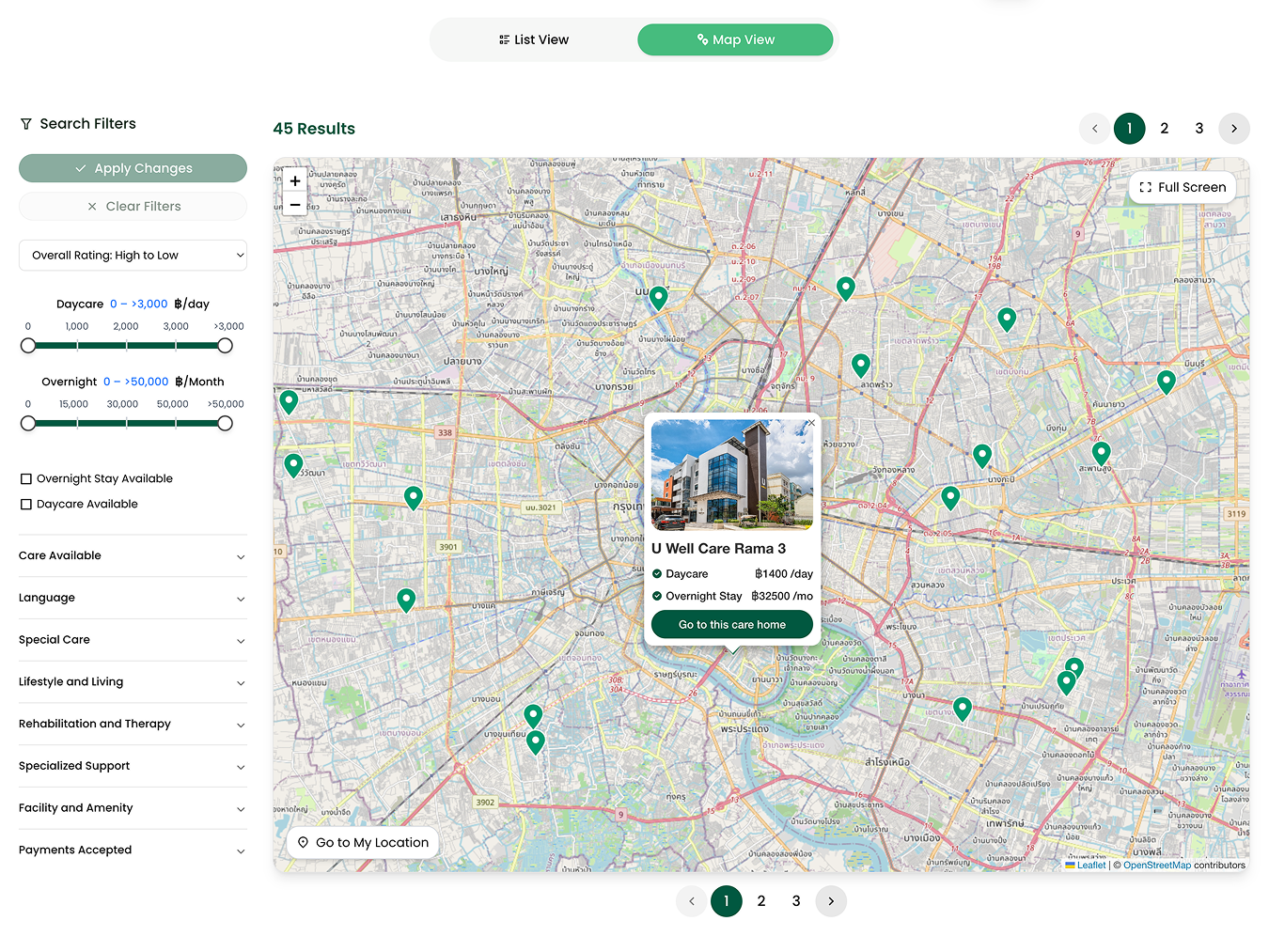Click the next page arrow above the map

pos(1233,129)
